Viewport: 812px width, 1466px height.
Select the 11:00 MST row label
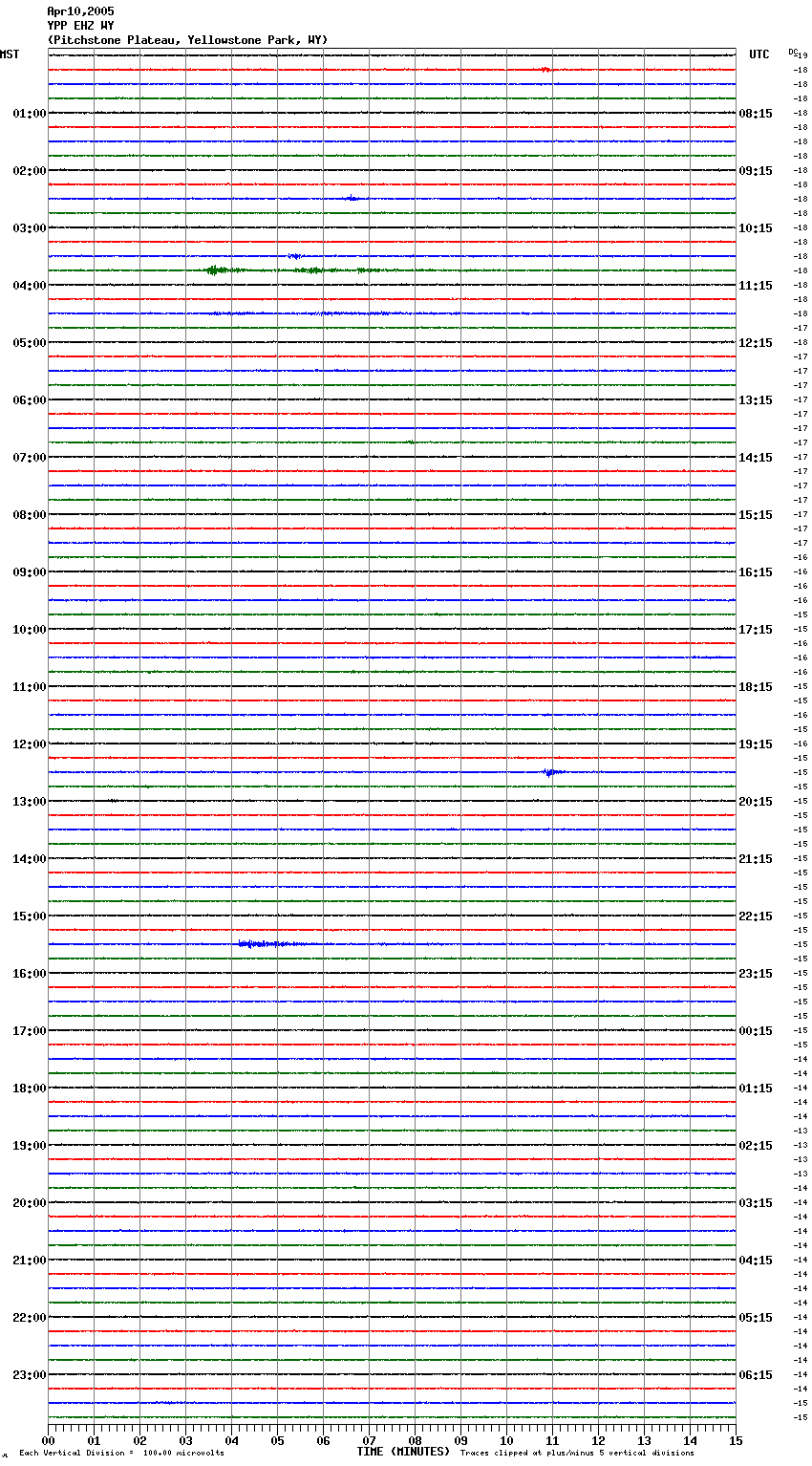pyautogui.click(x=30, y=687)
